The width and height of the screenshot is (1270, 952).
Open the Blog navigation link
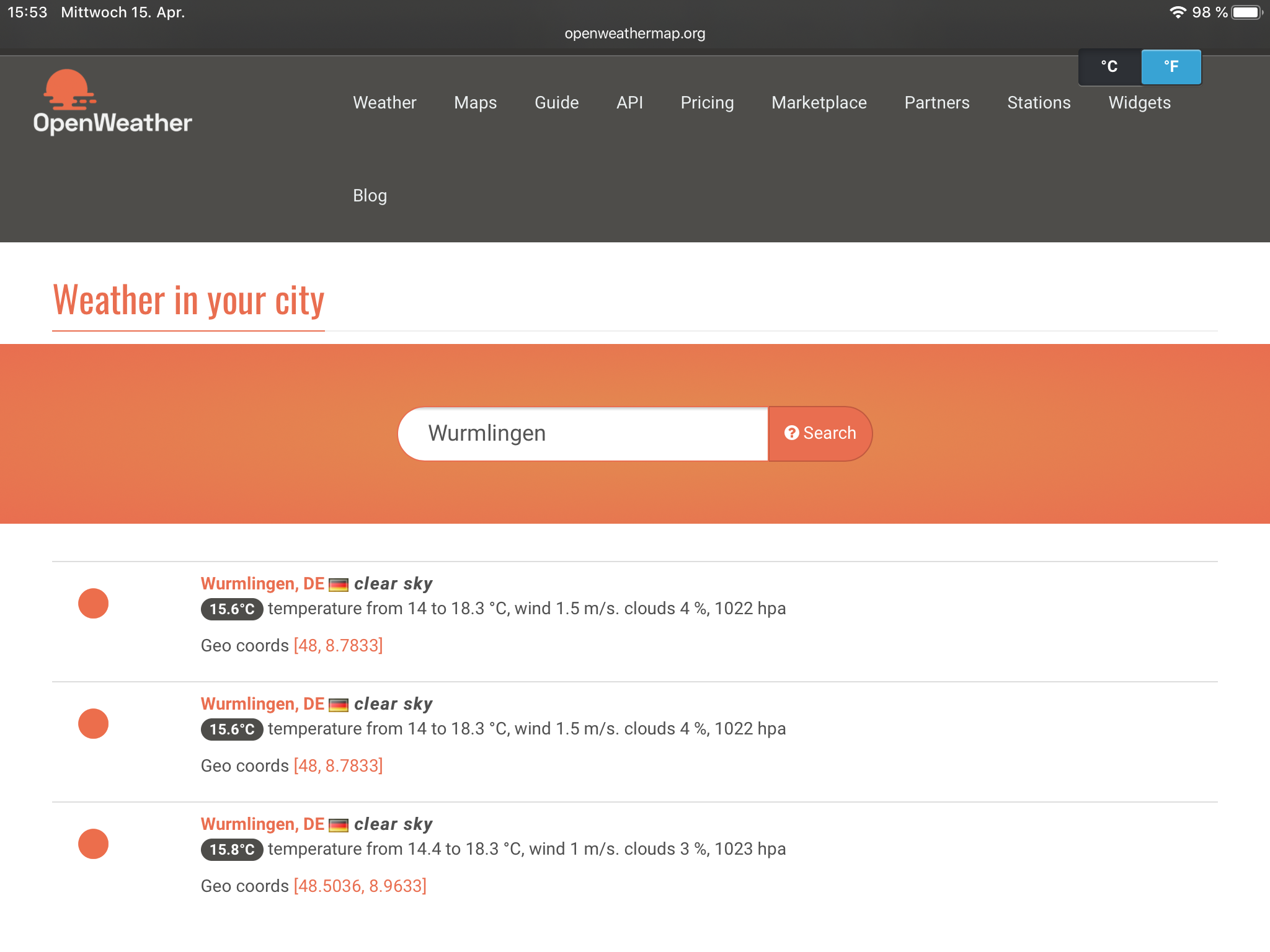tap(370, 196)
